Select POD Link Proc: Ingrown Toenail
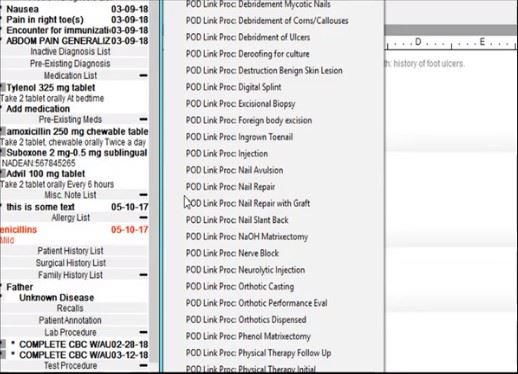Viewport: 518px width, 374px height. [239, 137]
